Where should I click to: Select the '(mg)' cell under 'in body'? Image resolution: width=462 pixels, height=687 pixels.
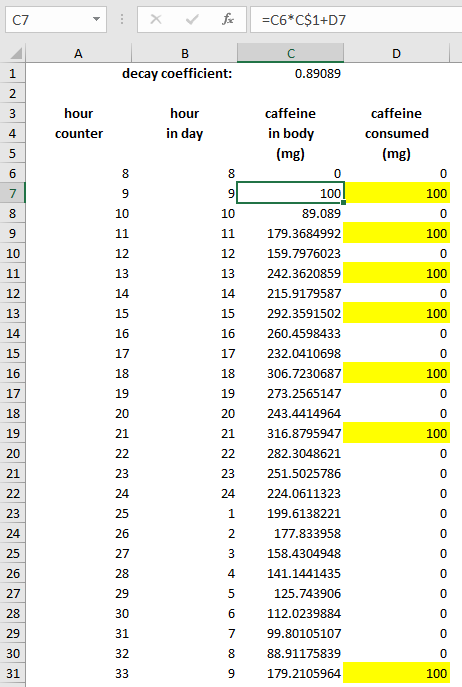291,153
